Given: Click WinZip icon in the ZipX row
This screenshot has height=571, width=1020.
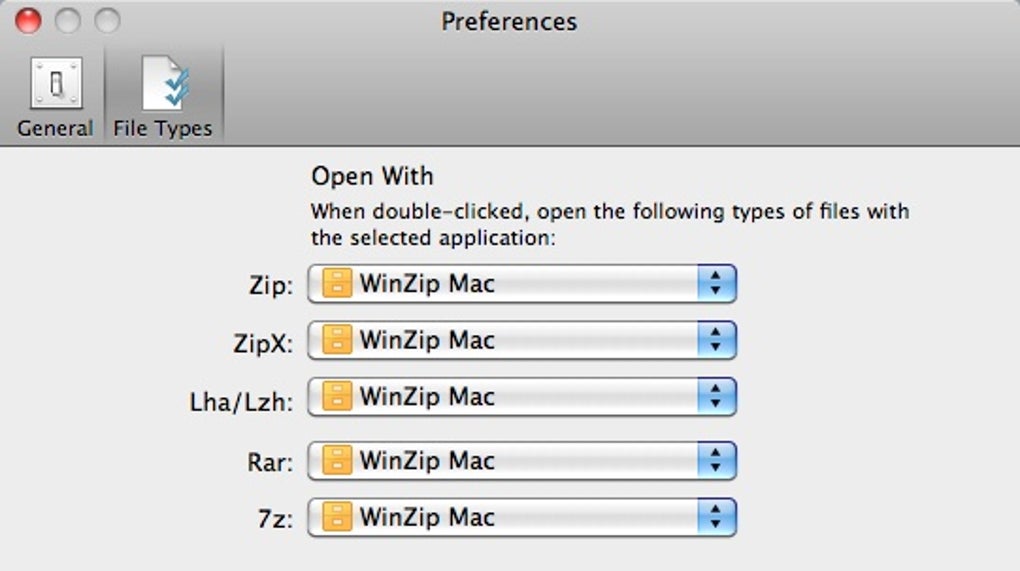Looking at the screenshot, I should pyautogui.click(x=337, y=340).
